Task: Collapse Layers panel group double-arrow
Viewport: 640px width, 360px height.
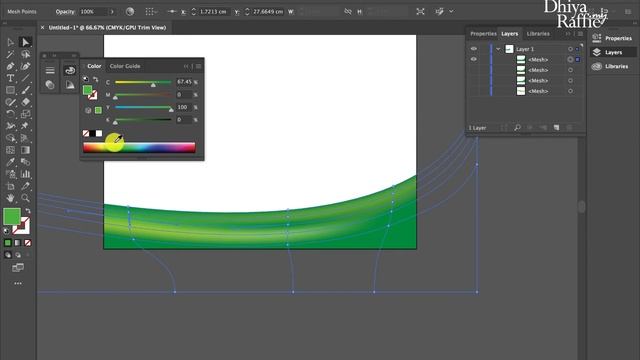Action: [568, 34]
